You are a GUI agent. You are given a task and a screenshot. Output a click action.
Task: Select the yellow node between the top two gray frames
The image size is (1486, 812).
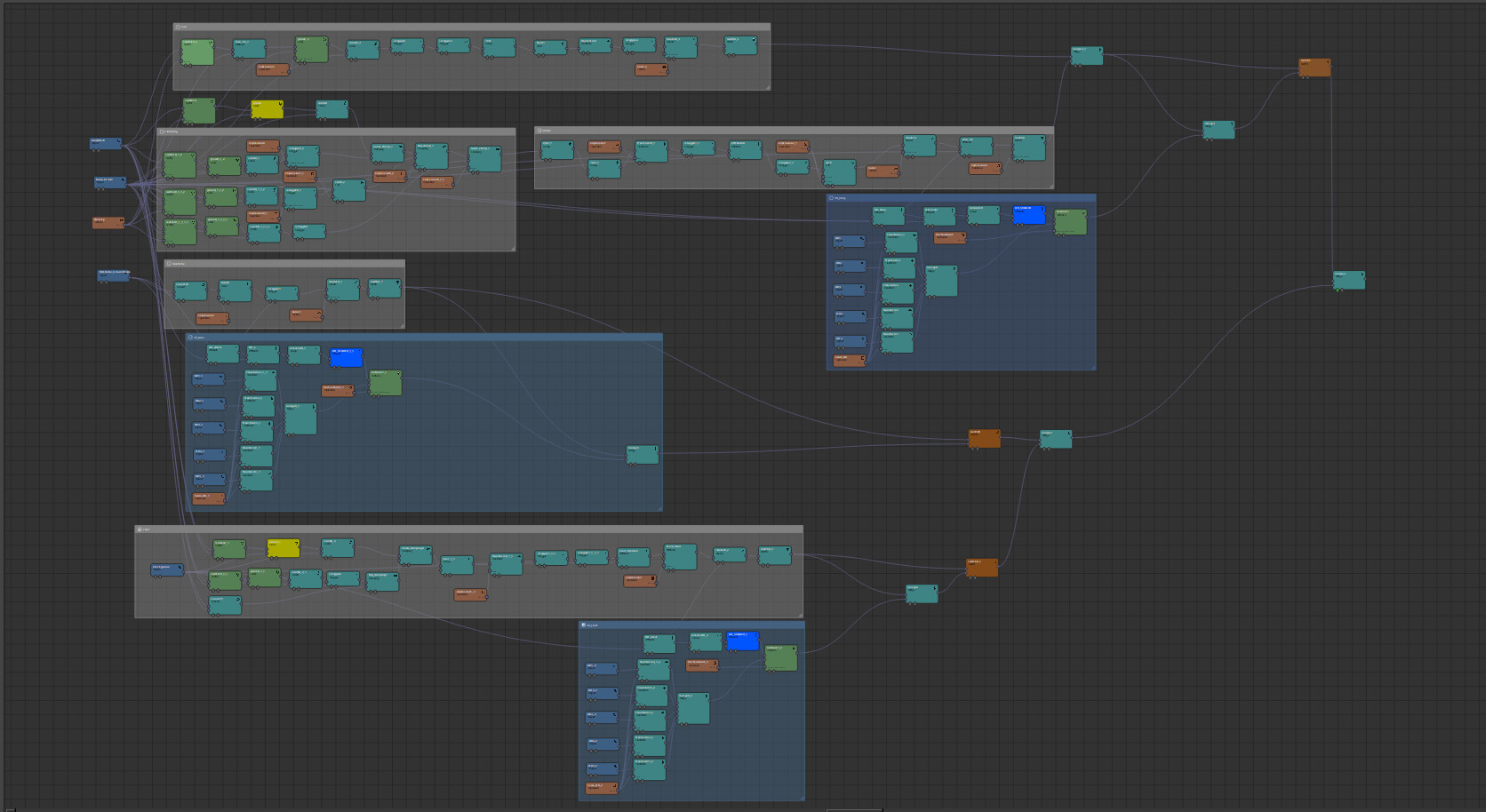click(x=267, y=109)
